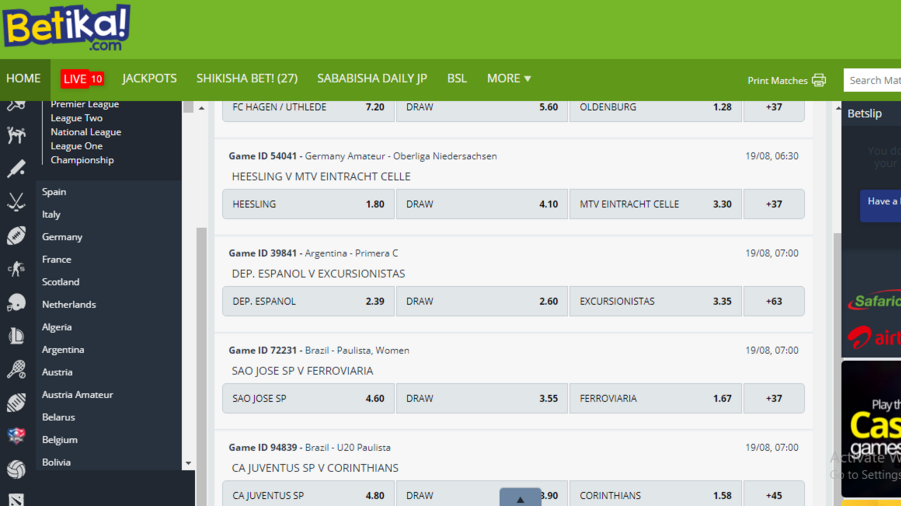Select the ice hockey crossed sticks icon
The image size is (901, 506).
(x=16, y=203)
